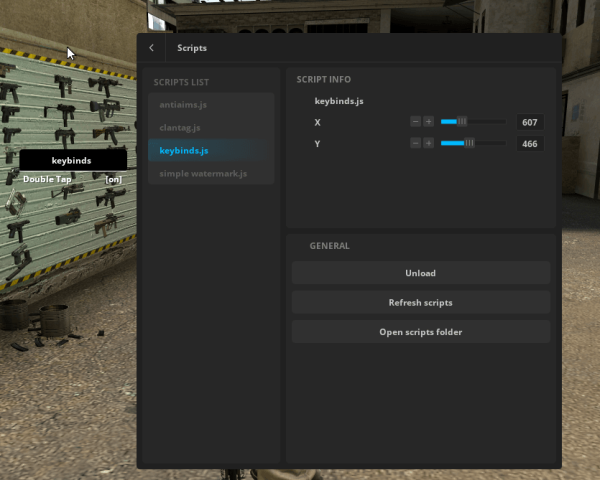Click the Y position slider handle

tap(469, 143)
